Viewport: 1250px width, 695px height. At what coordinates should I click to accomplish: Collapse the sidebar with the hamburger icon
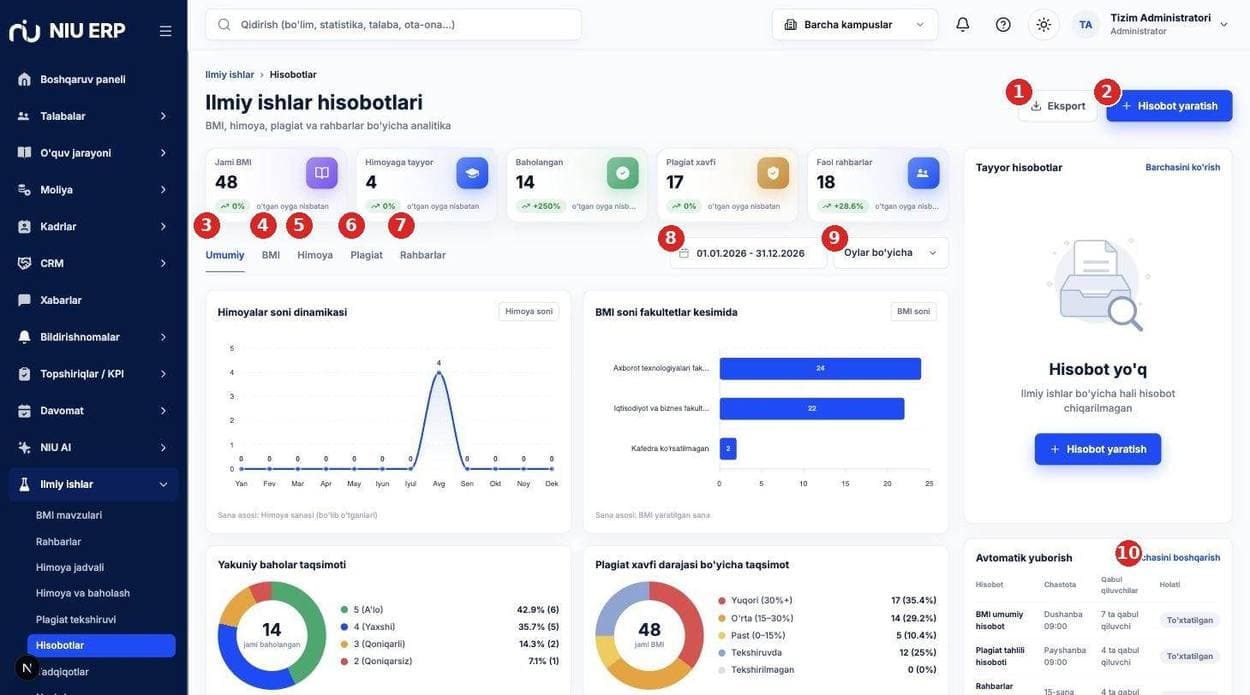165,31
